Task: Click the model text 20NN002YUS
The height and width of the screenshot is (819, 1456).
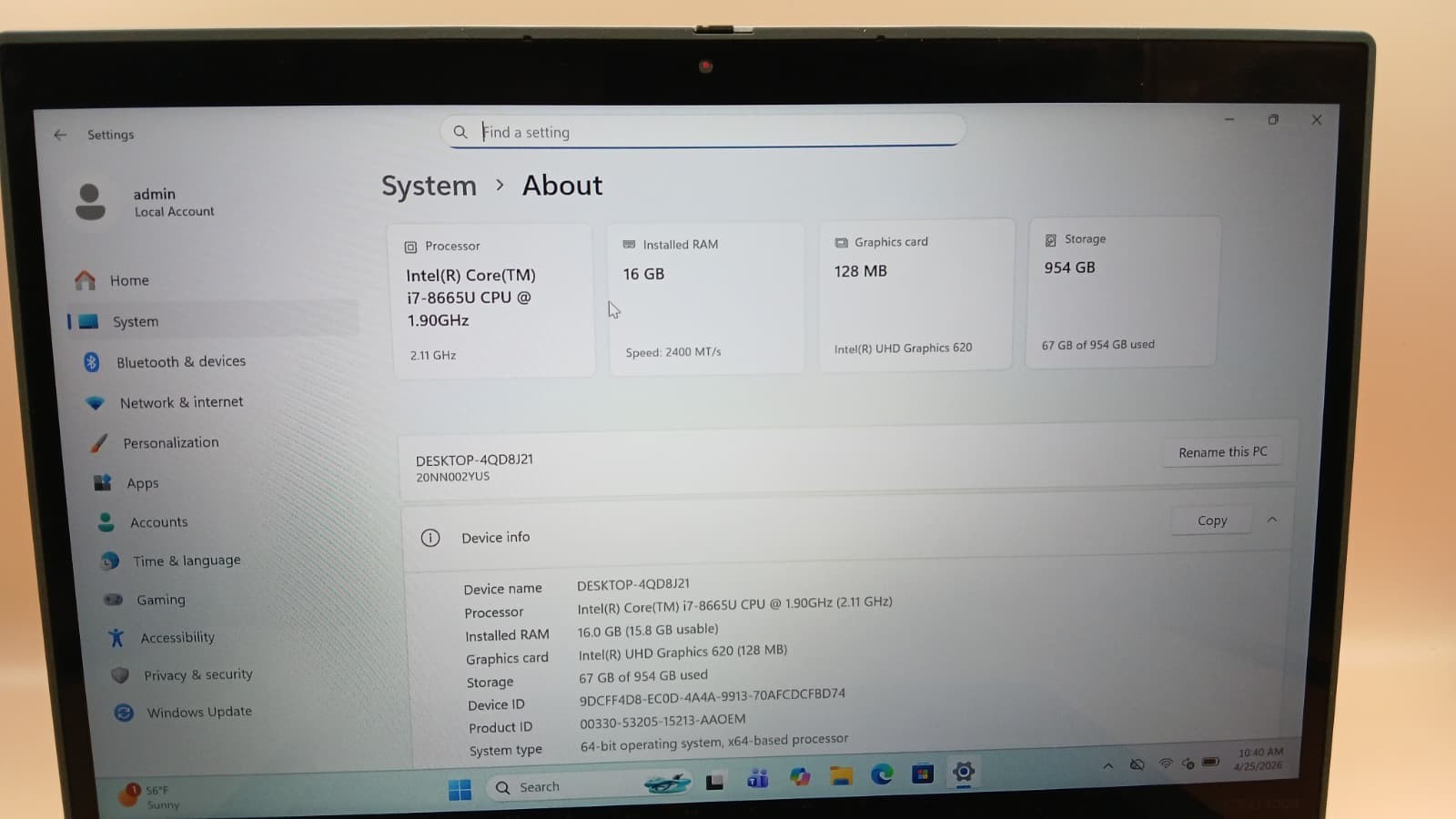Action: click(452, 477)
